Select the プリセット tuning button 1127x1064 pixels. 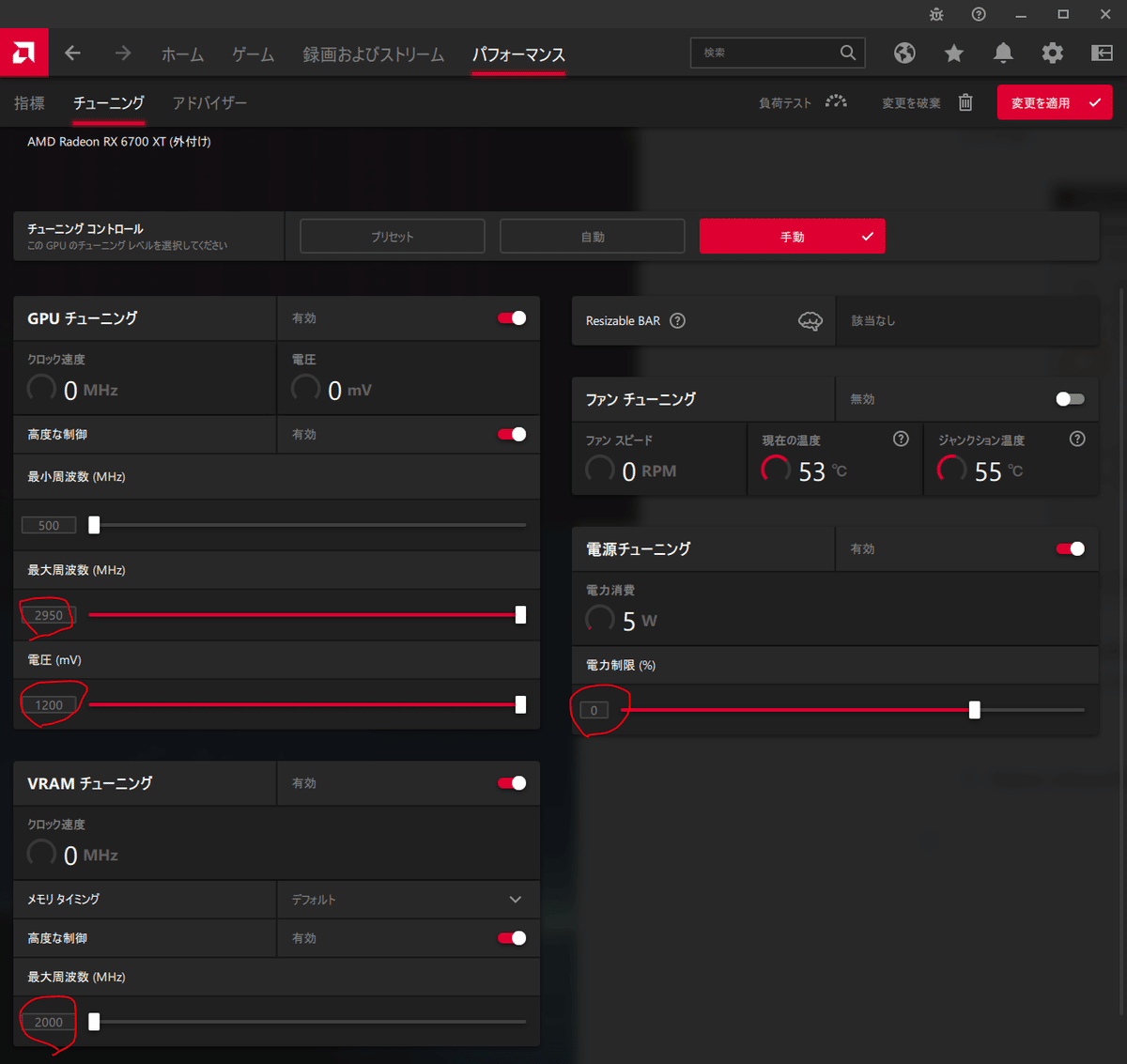(393, 237)
